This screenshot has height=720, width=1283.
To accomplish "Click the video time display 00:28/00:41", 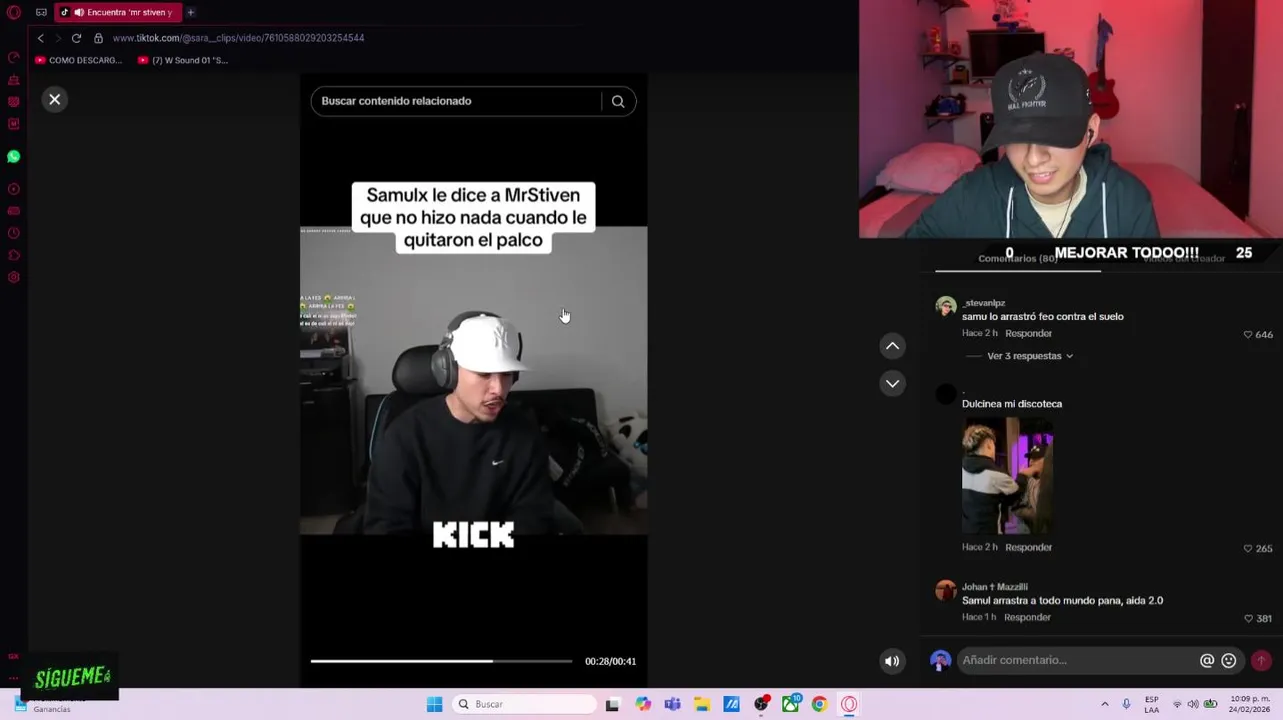I will 610,661.
